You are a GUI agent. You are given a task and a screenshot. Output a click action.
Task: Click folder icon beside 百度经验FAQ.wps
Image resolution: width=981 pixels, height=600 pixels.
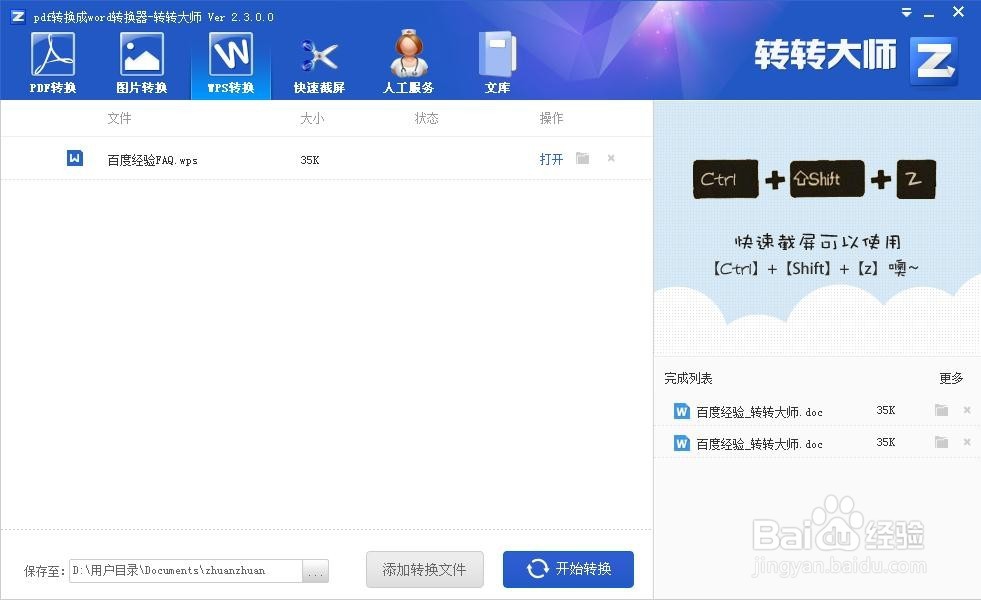click(x=582, y=158)
